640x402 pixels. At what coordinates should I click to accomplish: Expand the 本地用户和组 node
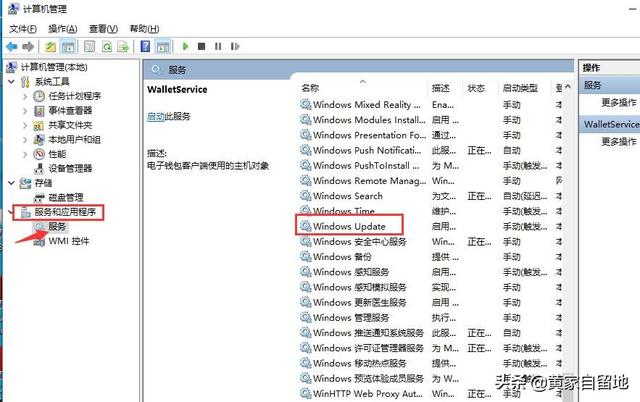[x=25, y=140]
